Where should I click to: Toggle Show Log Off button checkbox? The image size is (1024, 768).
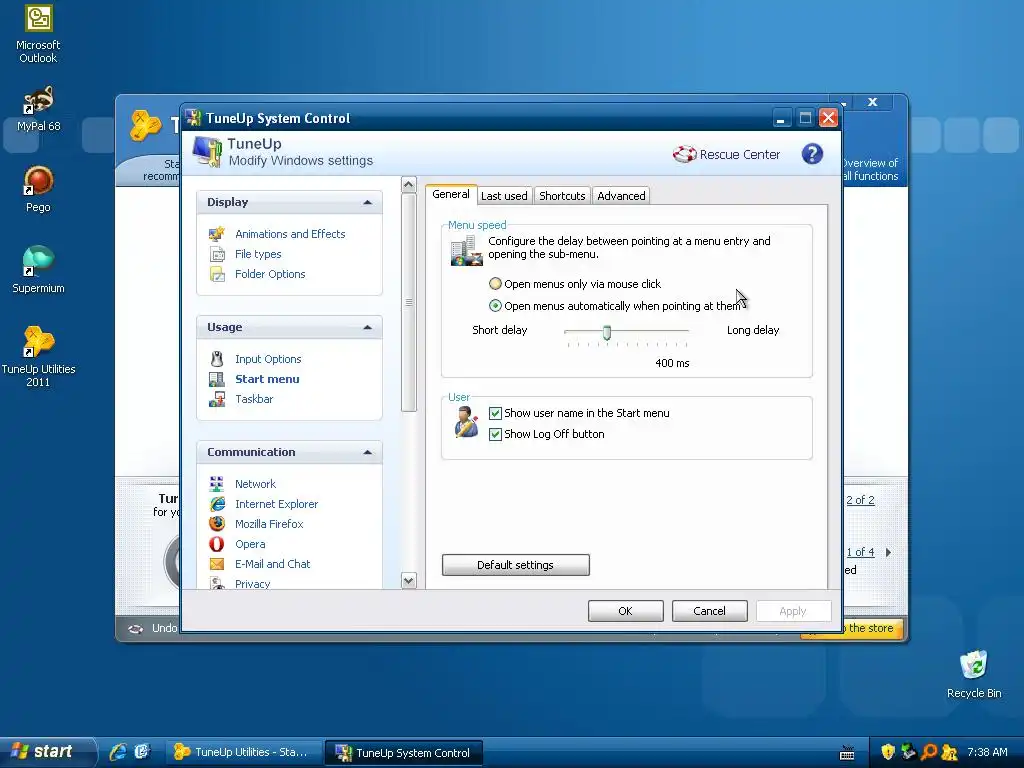(x=495, y=434)
